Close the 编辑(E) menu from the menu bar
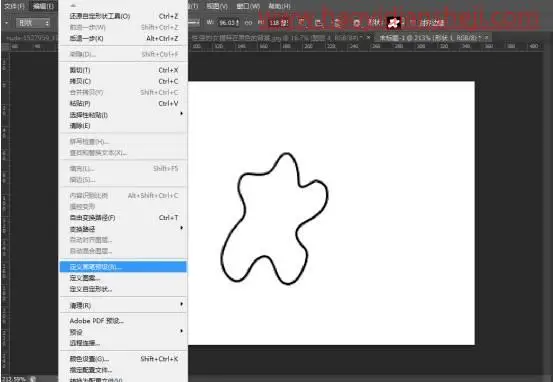The width and height of the screenshot is (553, 382). pyautogui.click(x=43, y=6)
